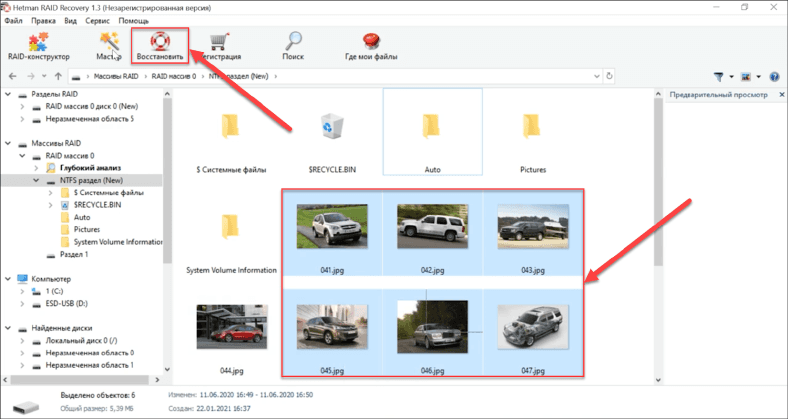Click the tree horizontal scrollbar right arrow
Screen dimensions: 788x419
(157, 380)
